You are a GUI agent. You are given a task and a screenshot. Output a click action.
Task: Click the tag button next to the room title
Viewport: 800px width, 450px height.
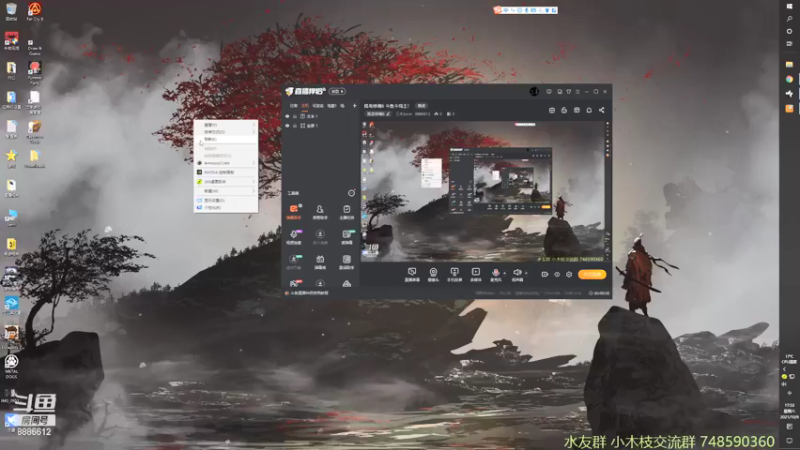click(421, 106)
